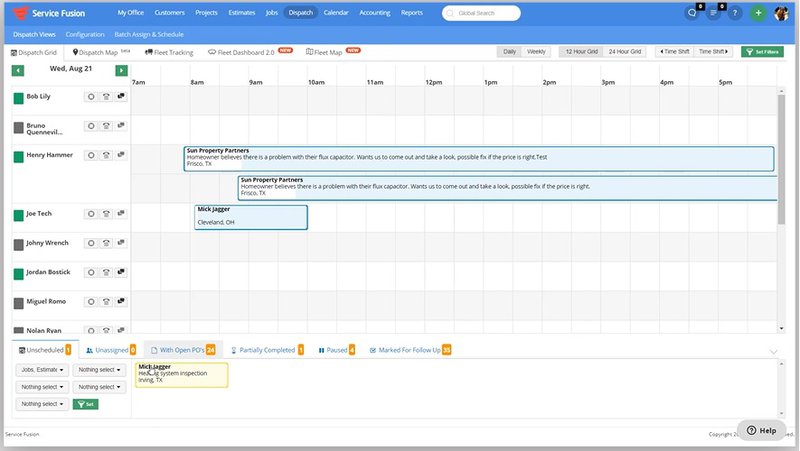Click the phone icon for Miguel Romo
This screenshot has height=451, width=800.
(x=106, y=302)
